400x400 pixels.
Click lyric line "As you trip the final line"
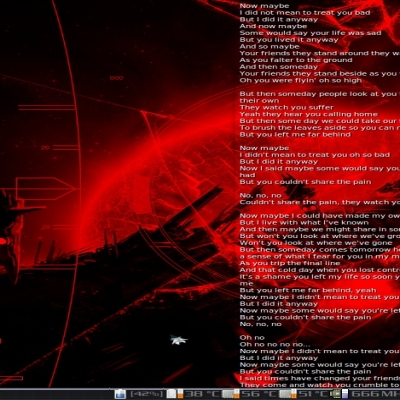(290, 263)
